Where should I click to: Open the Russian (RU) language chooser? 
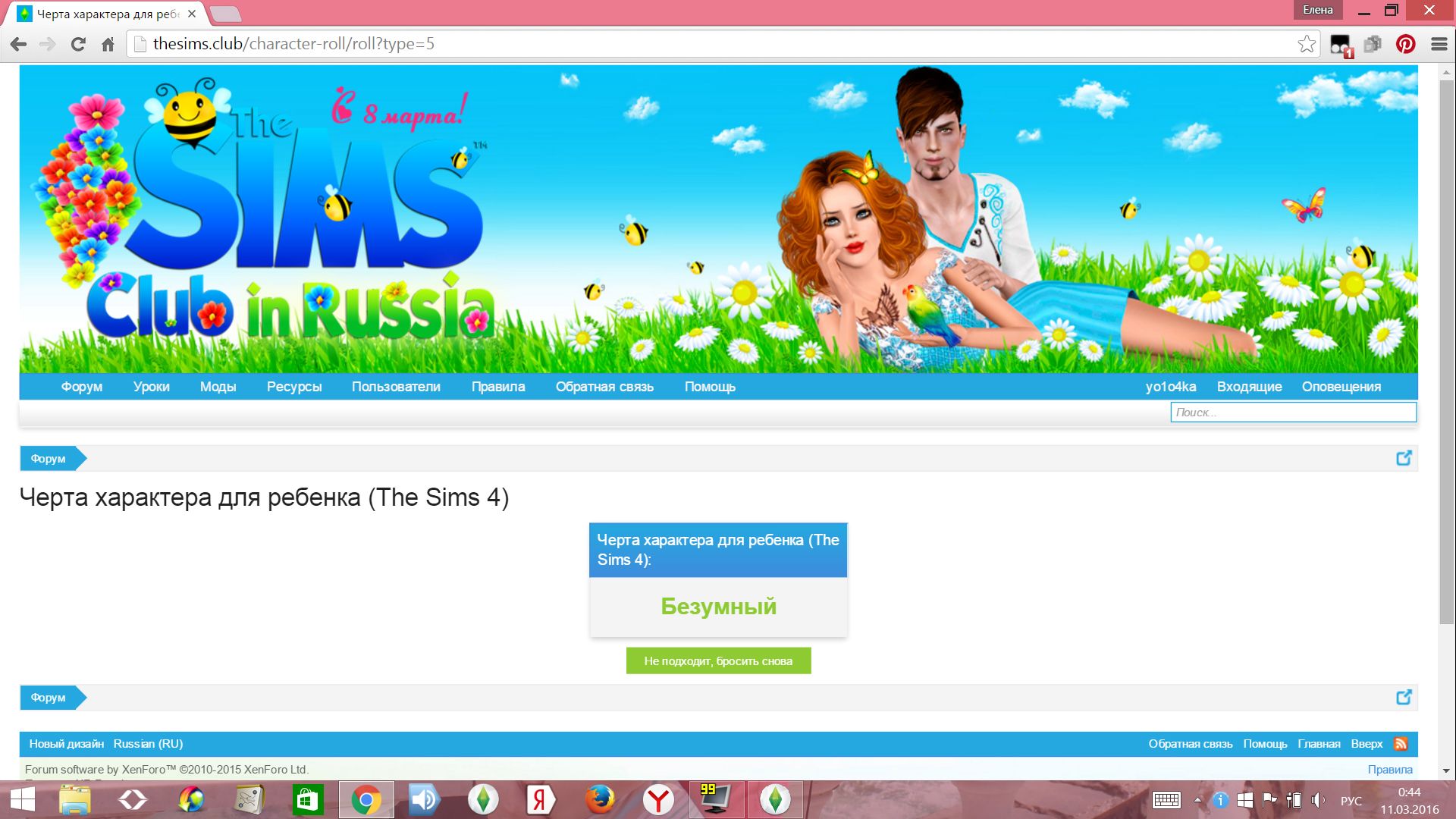click(148, 744)
